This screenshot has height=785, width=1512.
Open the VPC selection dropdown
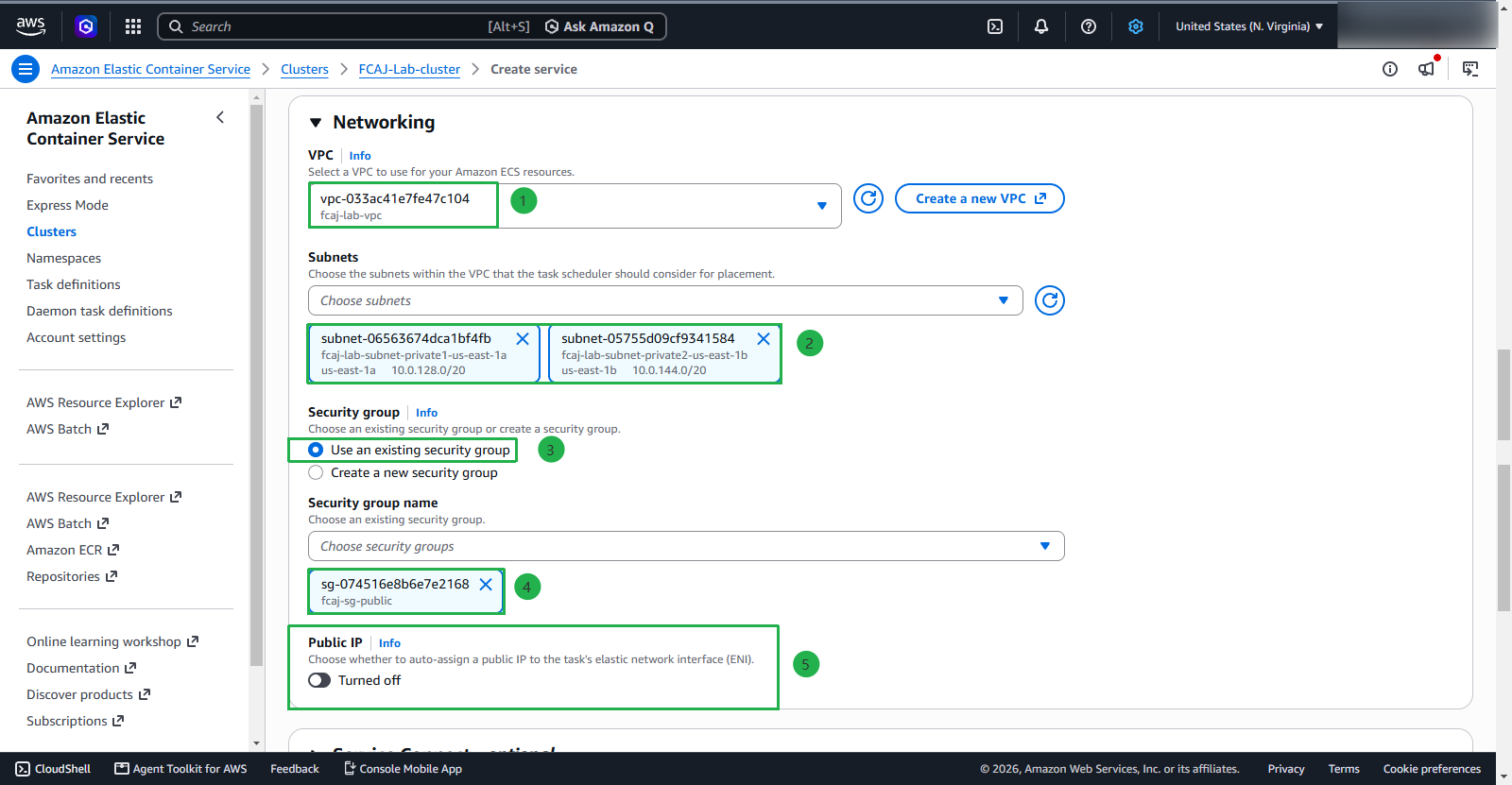(x=575, y=206)
